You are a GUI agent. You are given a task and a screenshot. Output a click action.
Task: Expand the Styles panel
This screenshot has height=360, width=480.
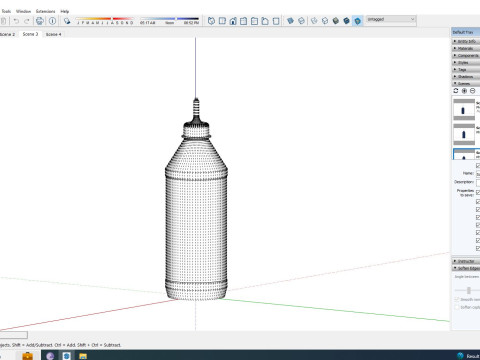[466, 62]
